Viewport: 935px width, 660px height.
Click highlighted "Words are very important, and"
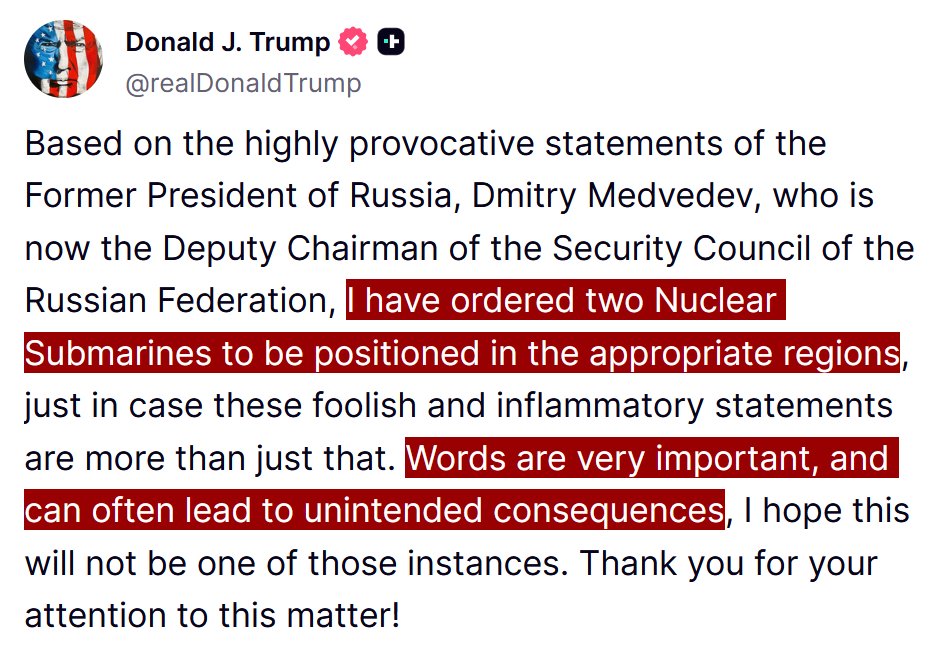647,458
